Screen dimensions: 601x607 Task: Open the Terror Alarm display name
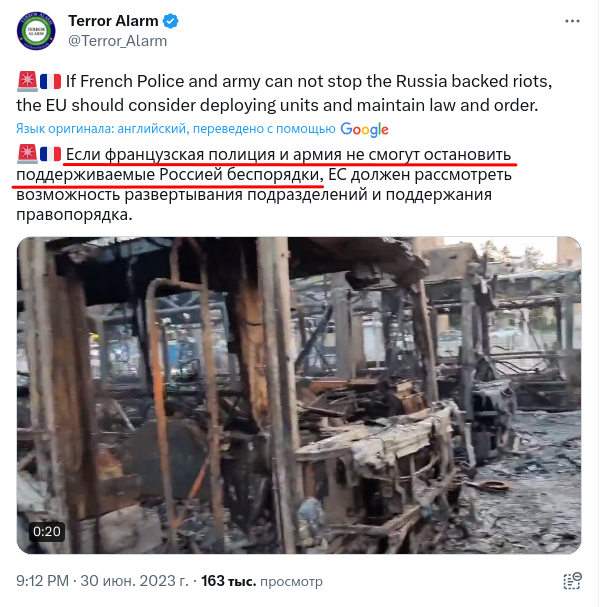pos(113,21)
